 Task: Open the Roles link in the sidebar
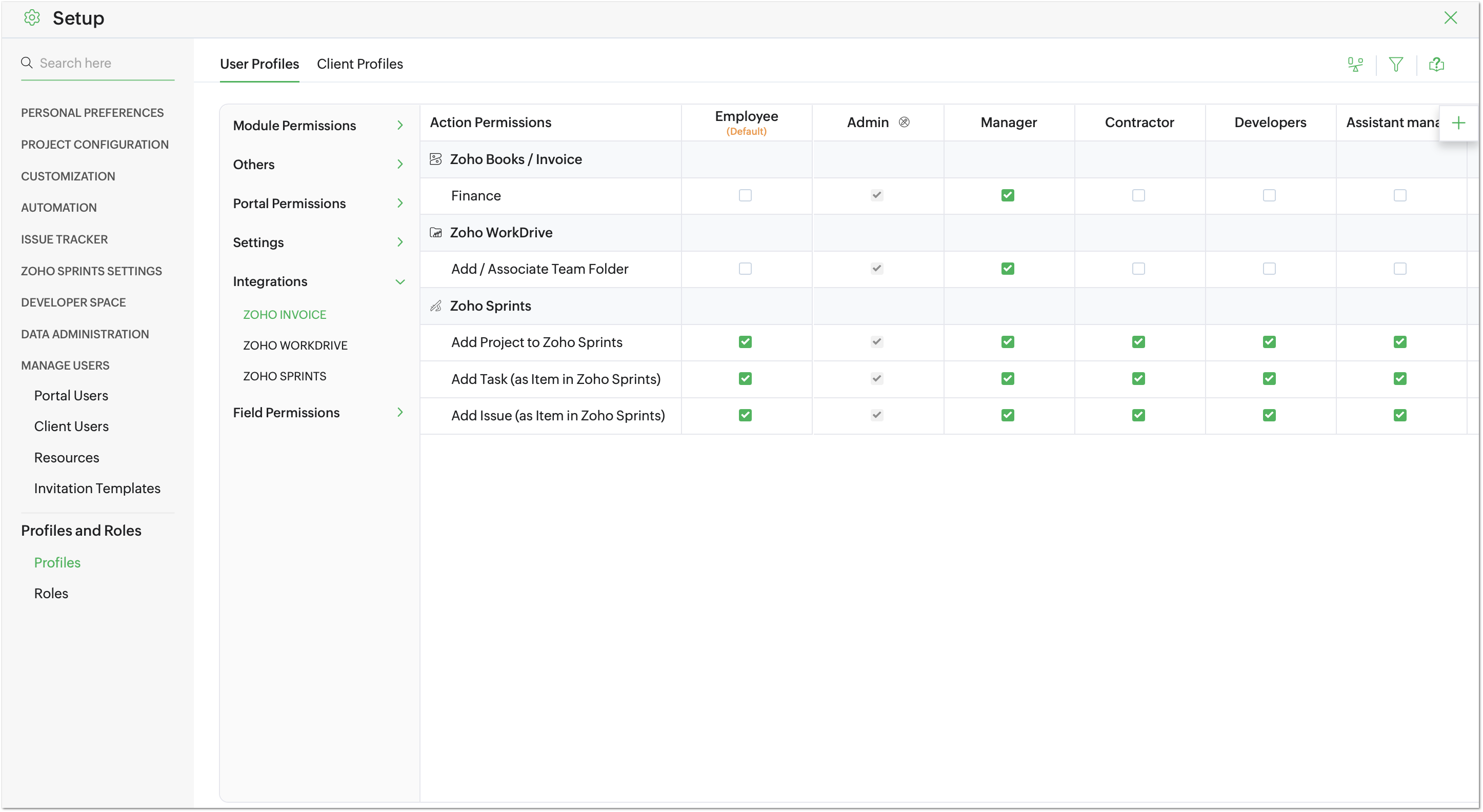tap(51, 593)
